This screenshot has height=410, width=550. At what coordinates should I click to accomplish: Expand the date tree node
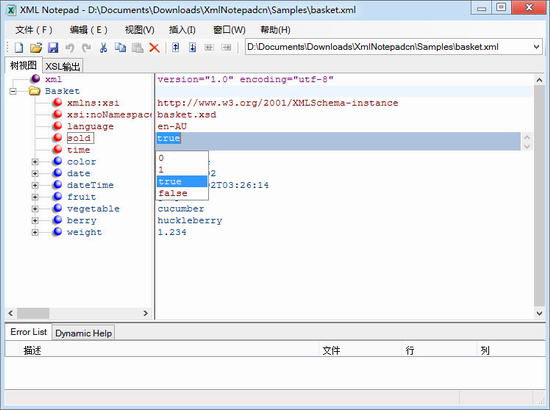coord(35,174)
